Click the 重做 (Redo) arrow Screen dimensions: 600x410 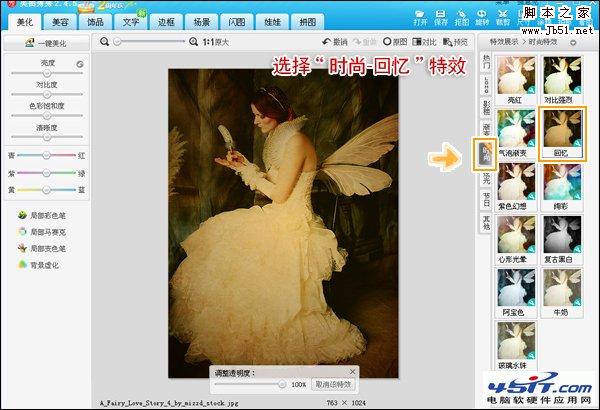364,42
